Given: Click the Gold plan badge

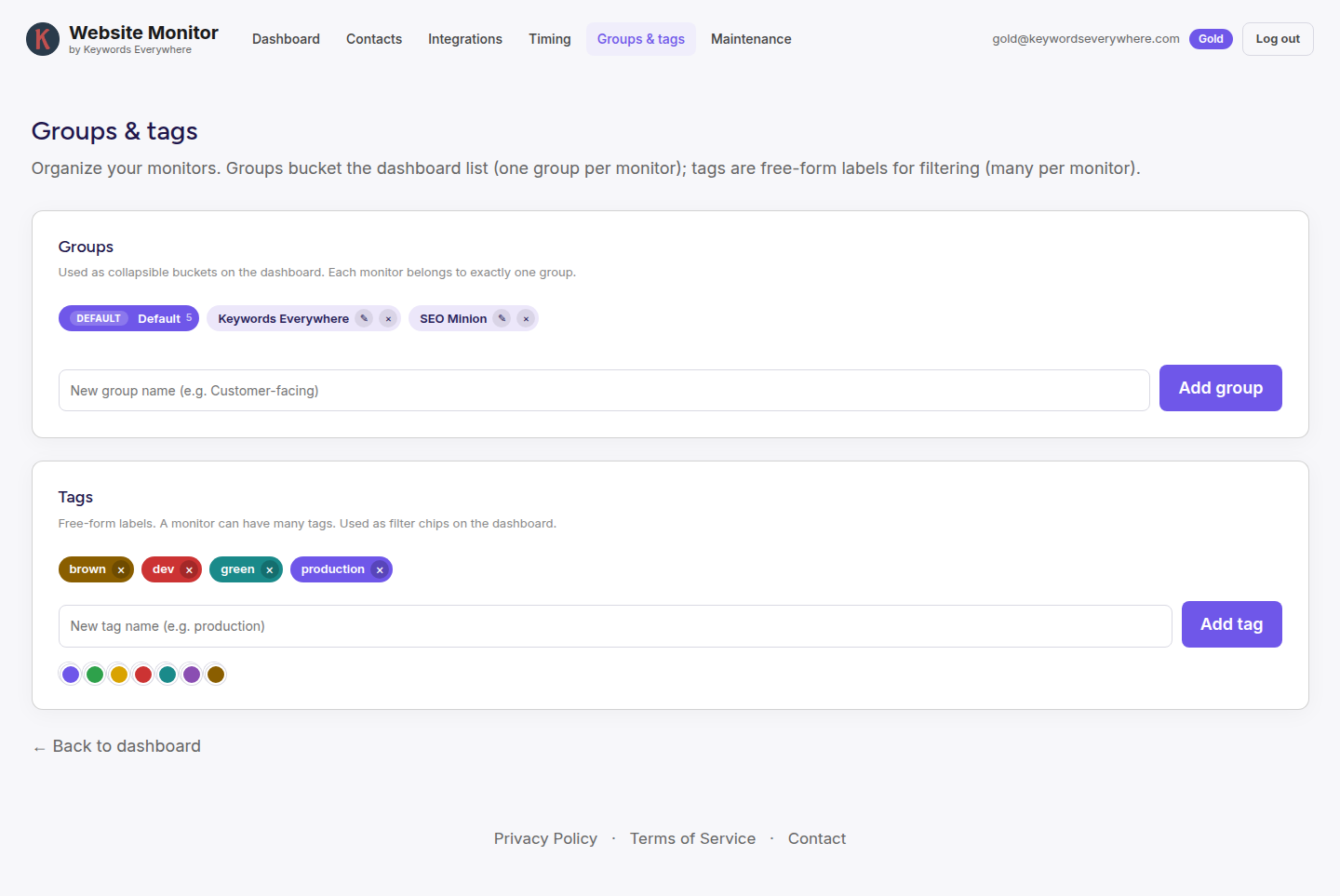Looking at the screenshot, I should pos(1211,39).
